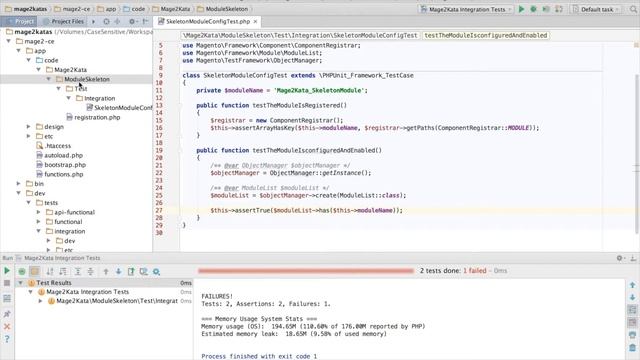Click ModuleSkeleton breadcrumb in navigation bar
This screenshot has width=640, height=360.
tap(222, 9)
